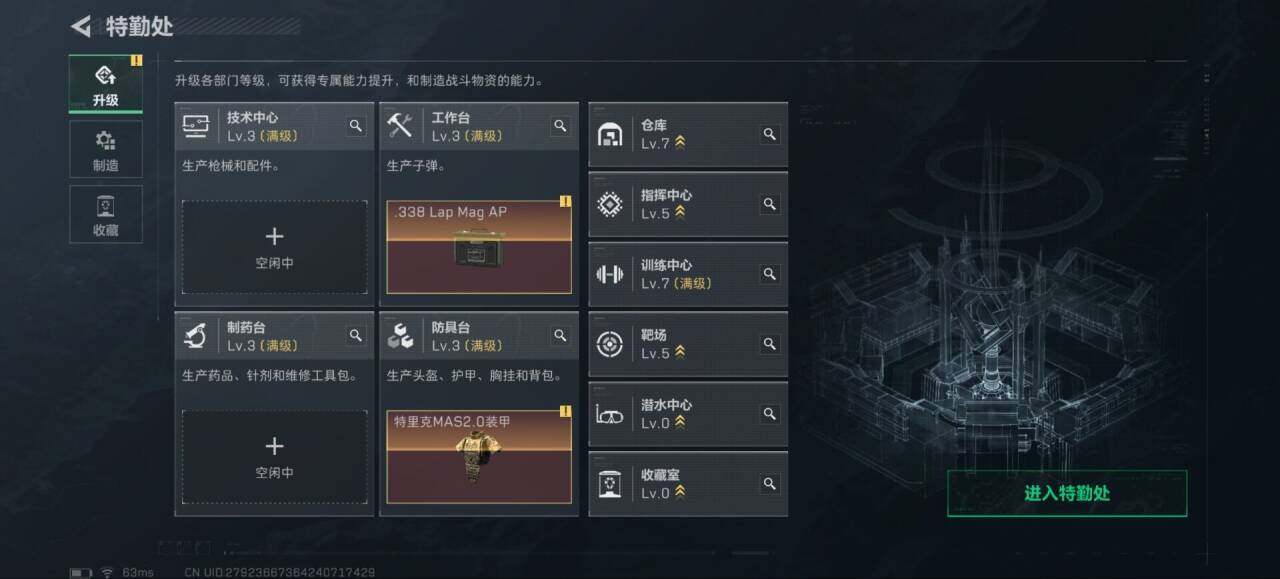The height and width of the screenshot is (579, 1280).
Task: Switch to the 制造 tab
Action: pyautogui.click(x=105, y=149)
